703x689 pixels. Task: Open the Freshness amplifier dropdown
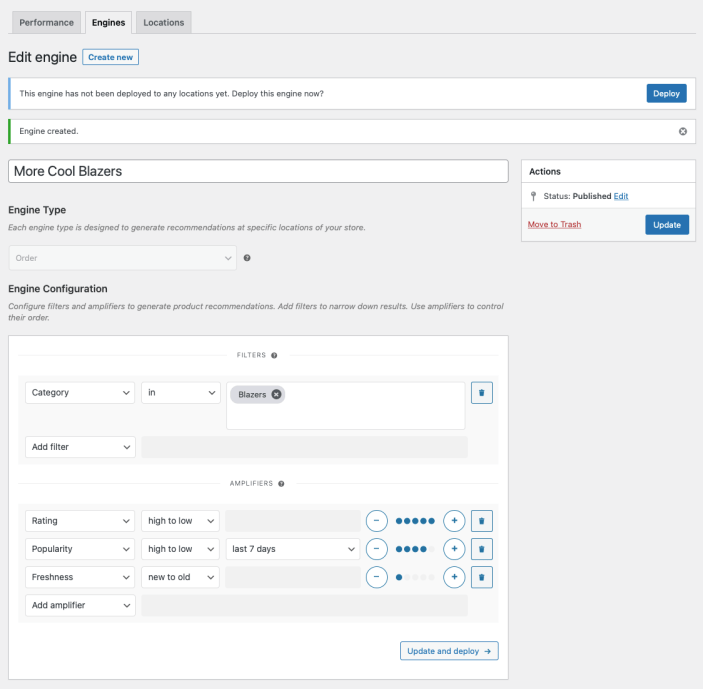tap(80, 577)
